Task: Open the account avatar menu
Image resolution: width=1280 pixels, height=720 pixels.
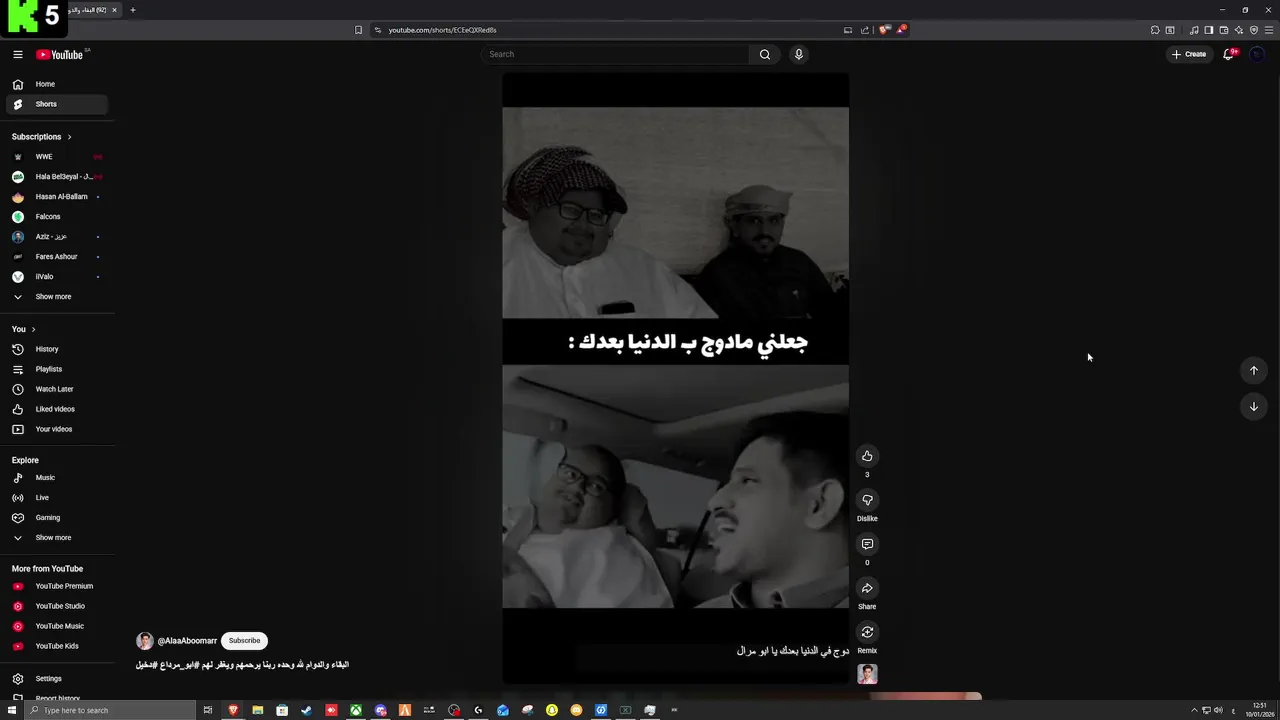Action: 1257,54
